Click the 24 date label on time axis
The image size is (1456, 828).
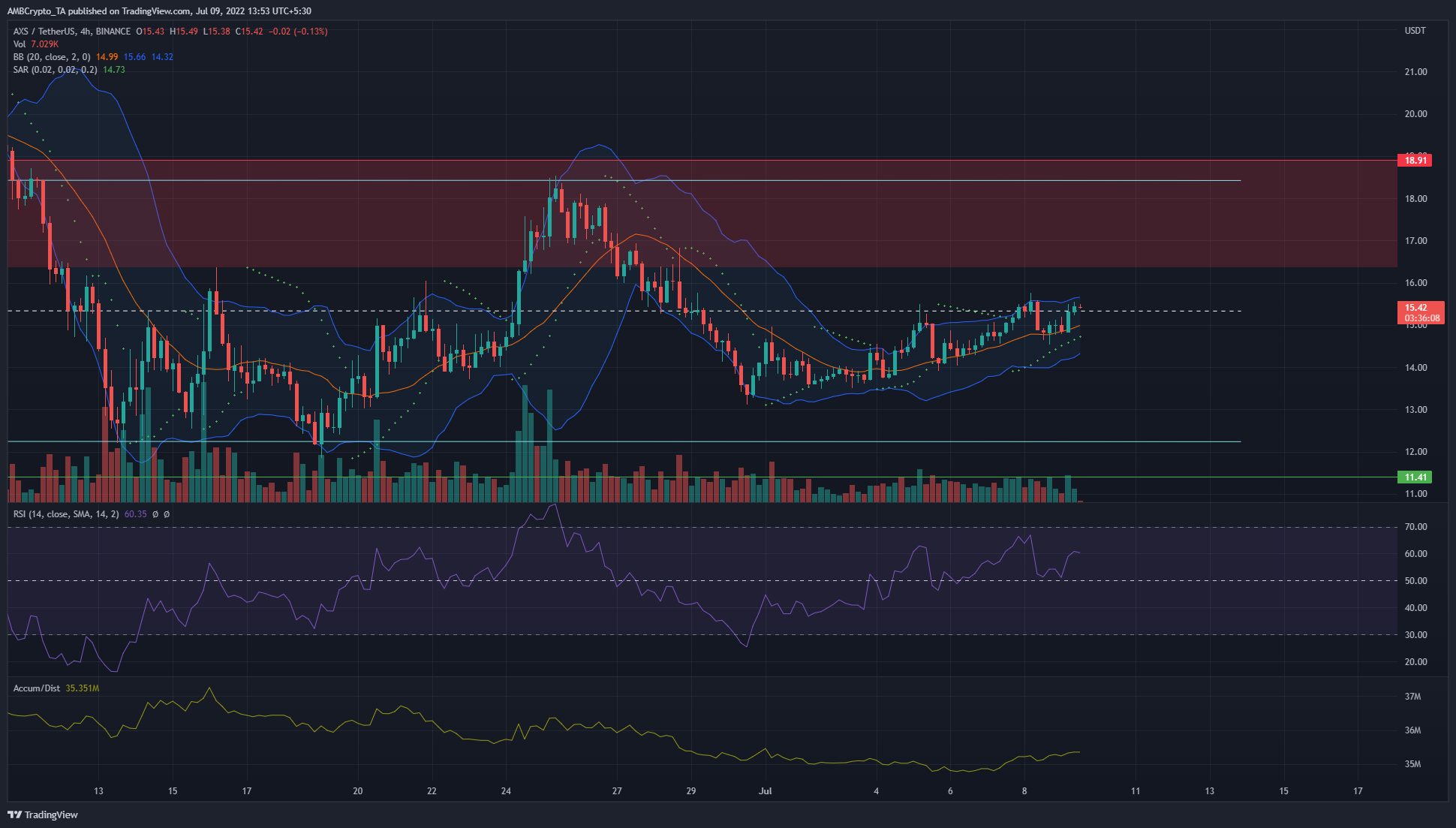[x=507, y=790]
